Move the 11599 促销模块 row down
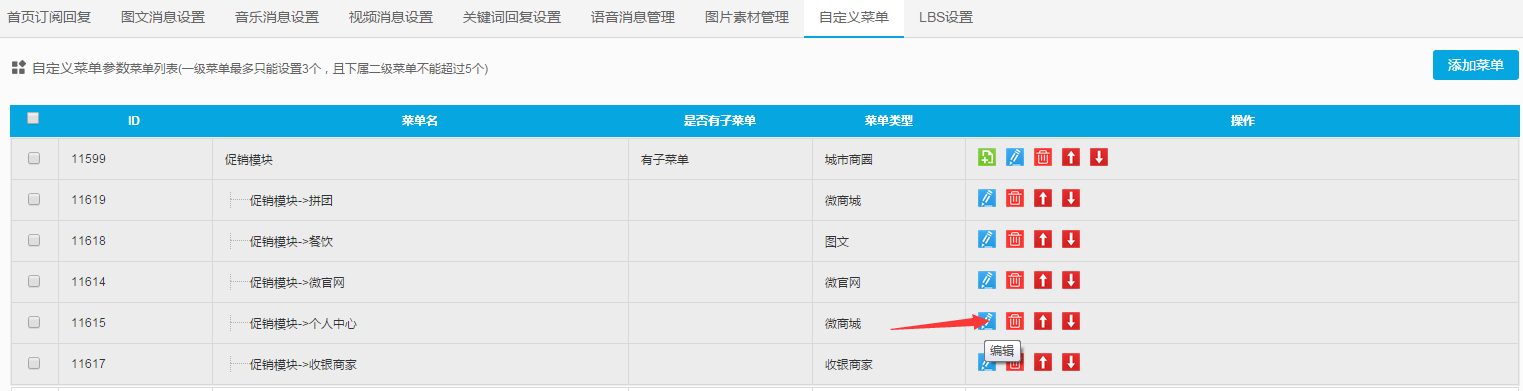The image size is (1523, 391). tap(1099, 157)
